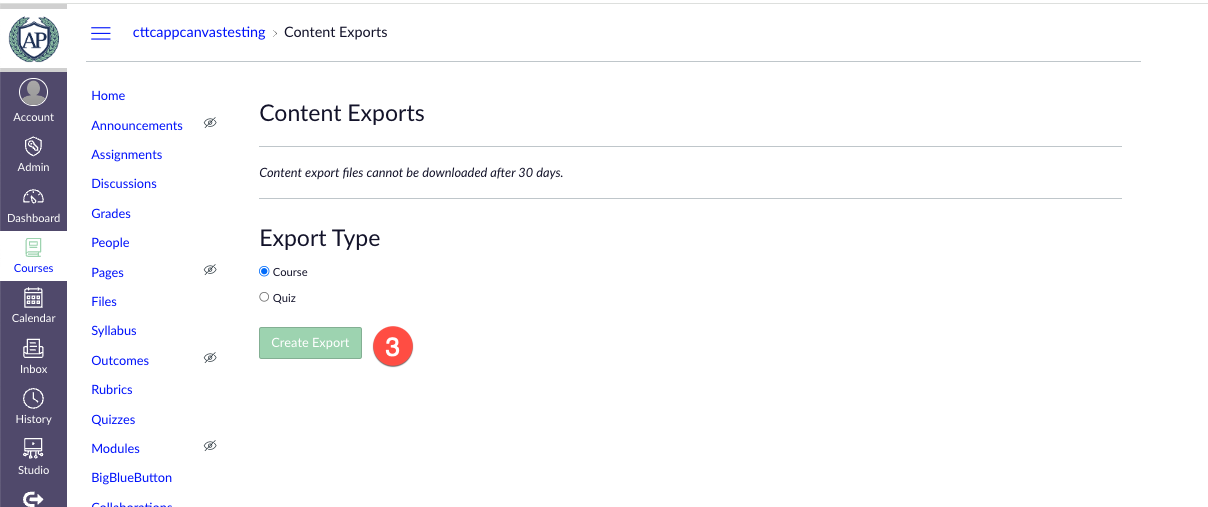The height and width of the screenshot is (507, 1208).
Task: Open the Inbox icon
Action: click(x=33, y=348)
